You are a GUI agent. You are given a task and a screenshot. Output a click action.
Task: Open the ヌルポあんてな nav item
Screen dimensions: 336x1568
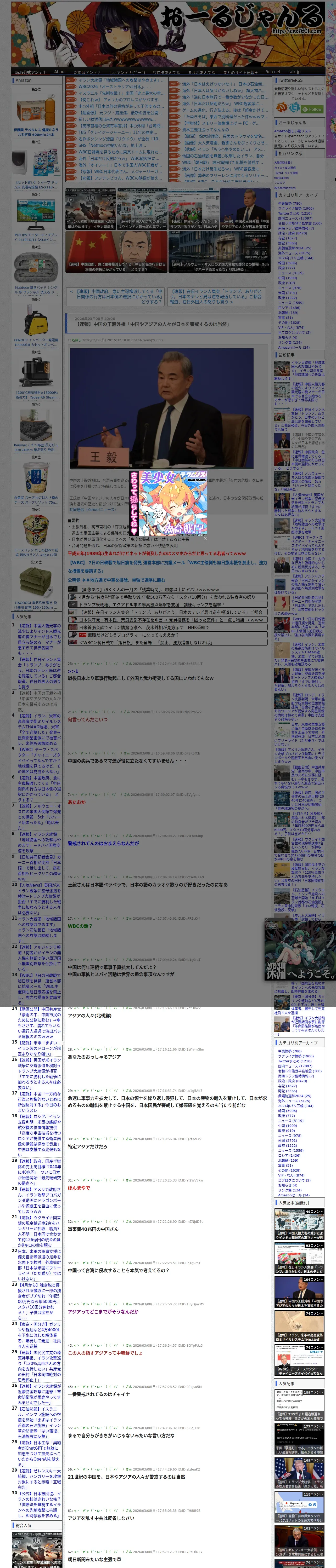click(201, 72)
